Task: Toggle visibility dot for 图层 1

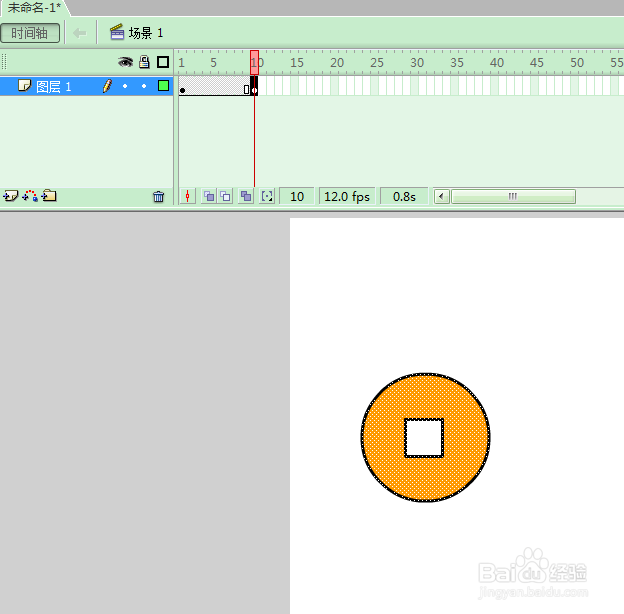Action: (125, 86)
